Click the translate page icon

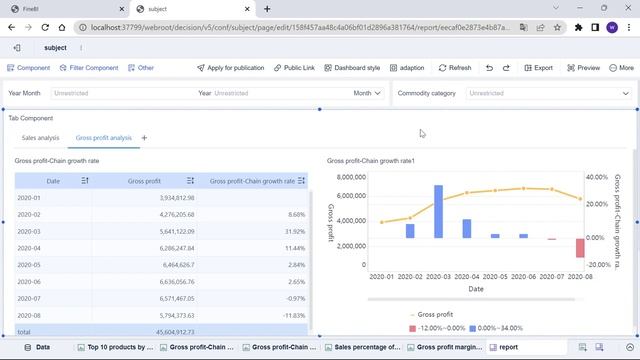pos(523,27)
